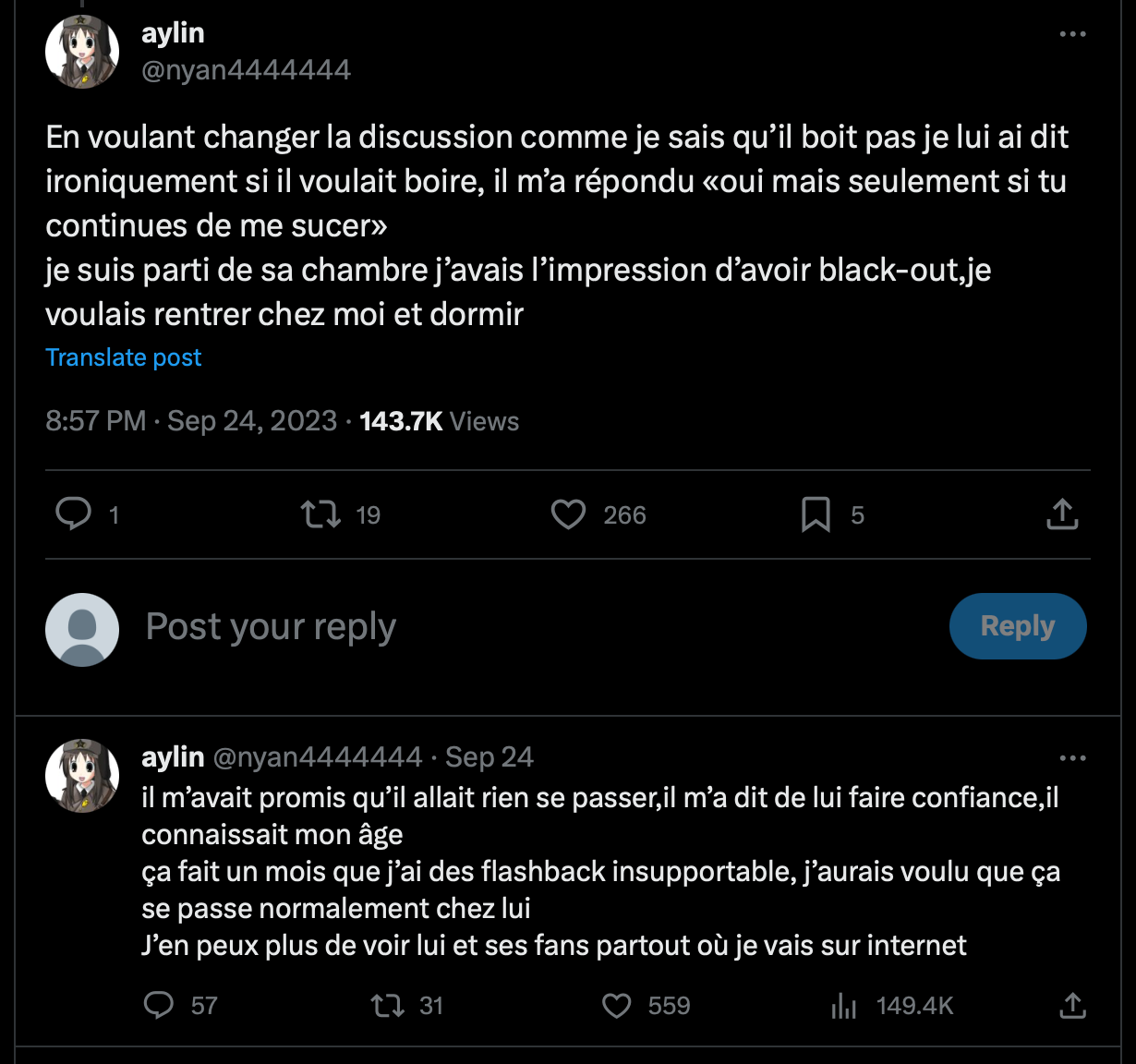Viewport: 1136px width, 1064px height.
Task: Click the @nyan4444444 handle on the main post
Action: point(246,70)
